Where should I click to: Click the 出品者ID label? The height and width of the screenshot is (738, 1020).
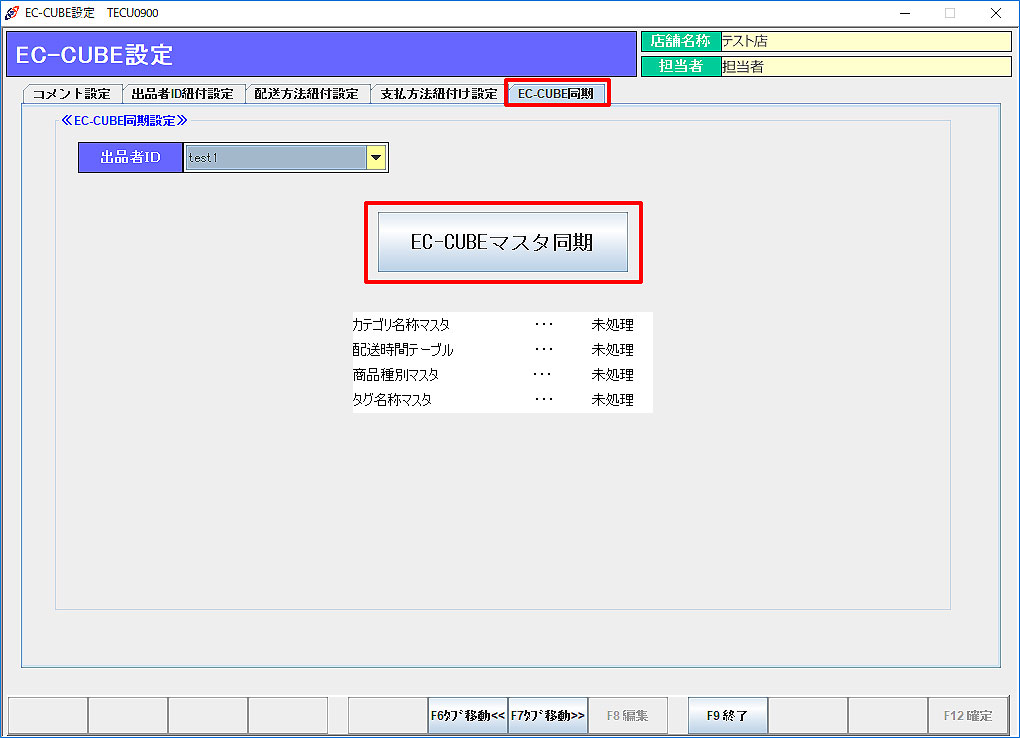[x=130, y=157]
